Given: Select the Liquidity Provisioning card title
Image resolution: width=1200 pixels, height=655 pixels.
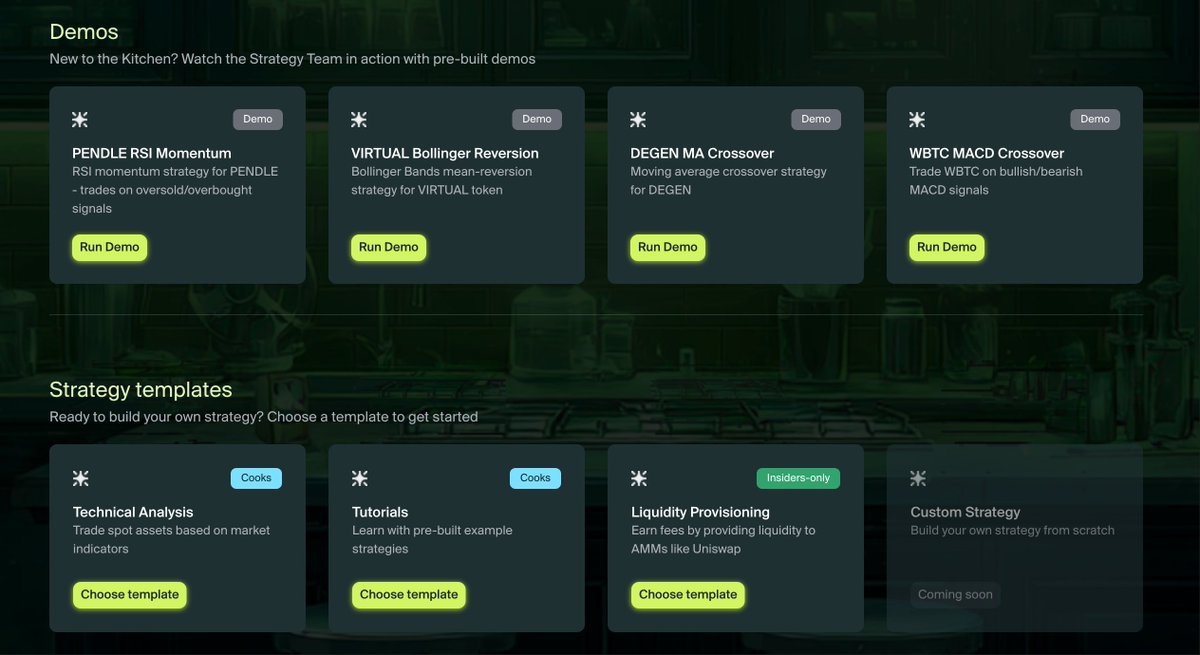Looking at the screenshot, I should pyautogui.click(x=702, y=512).
